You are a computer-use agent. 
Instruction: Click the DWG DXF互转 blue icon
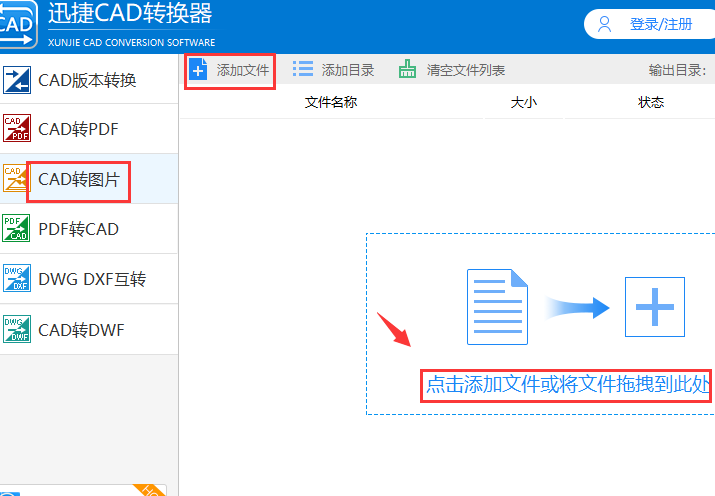tap(17, 278)
